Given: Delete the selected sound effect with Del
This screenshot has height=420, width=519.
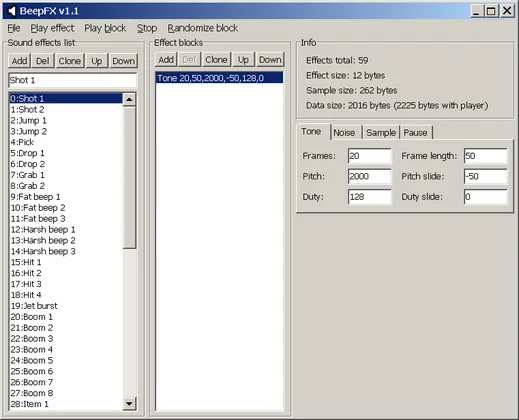Looking at the screenshot, I should pyautogui.click(x=43, y=61).
